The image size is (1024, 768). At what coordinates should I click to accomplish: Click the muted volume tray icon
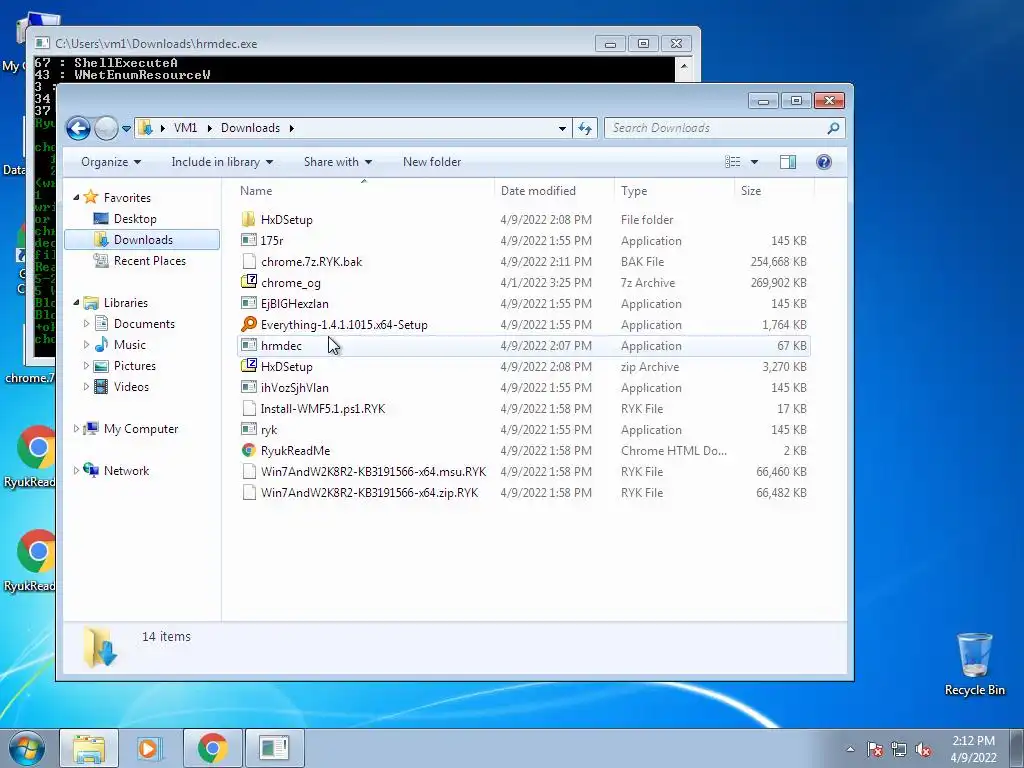[923, 749]
